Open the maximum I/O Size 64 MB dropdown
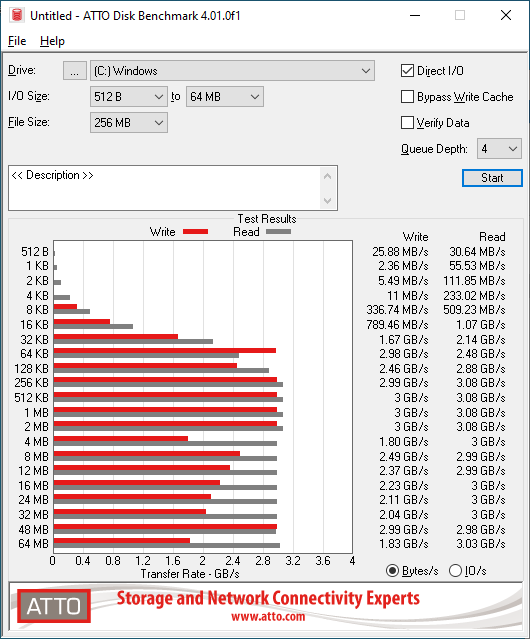The image size is (530, 639). [x=225, y=97]
